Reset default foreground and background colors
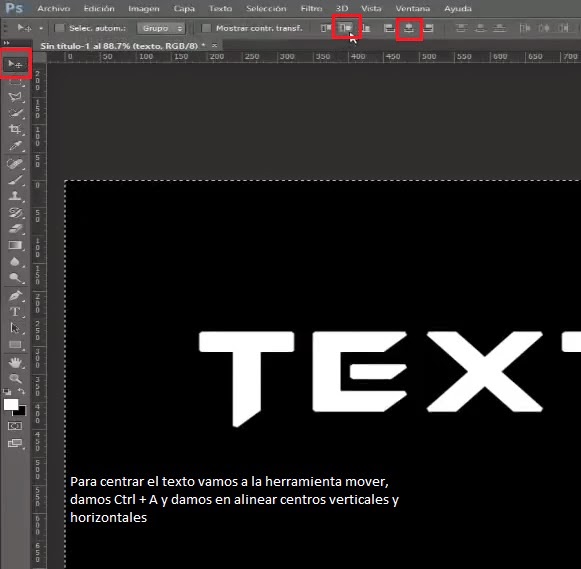Screen dimensions: 581x569 (7, 392)
